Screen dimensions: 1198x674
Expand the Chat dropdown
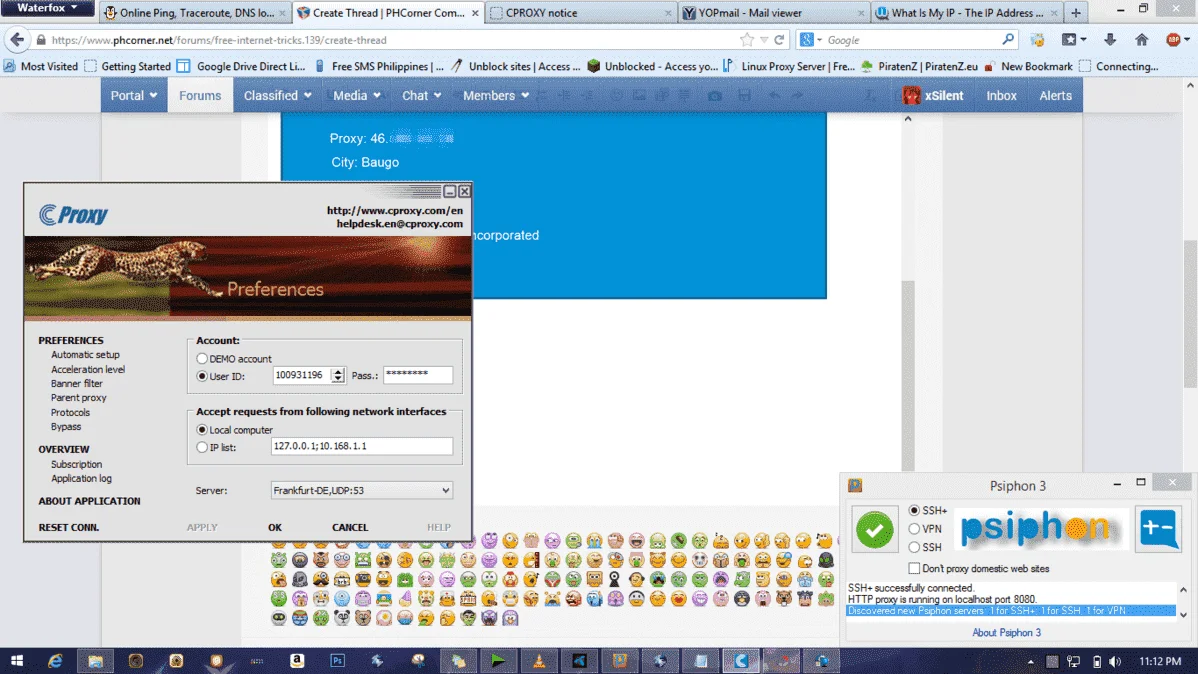pos(422,96)
